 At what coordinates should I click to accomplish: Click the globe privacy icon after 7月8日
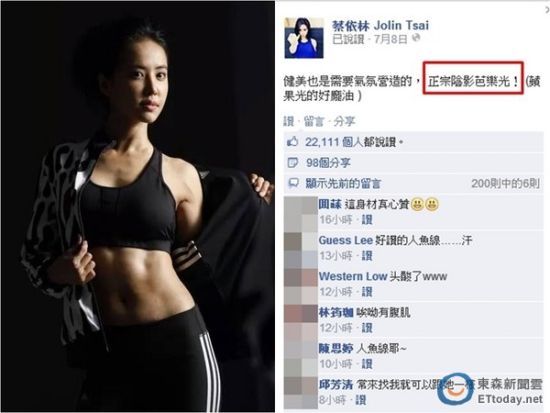click(x=416, y=38)
